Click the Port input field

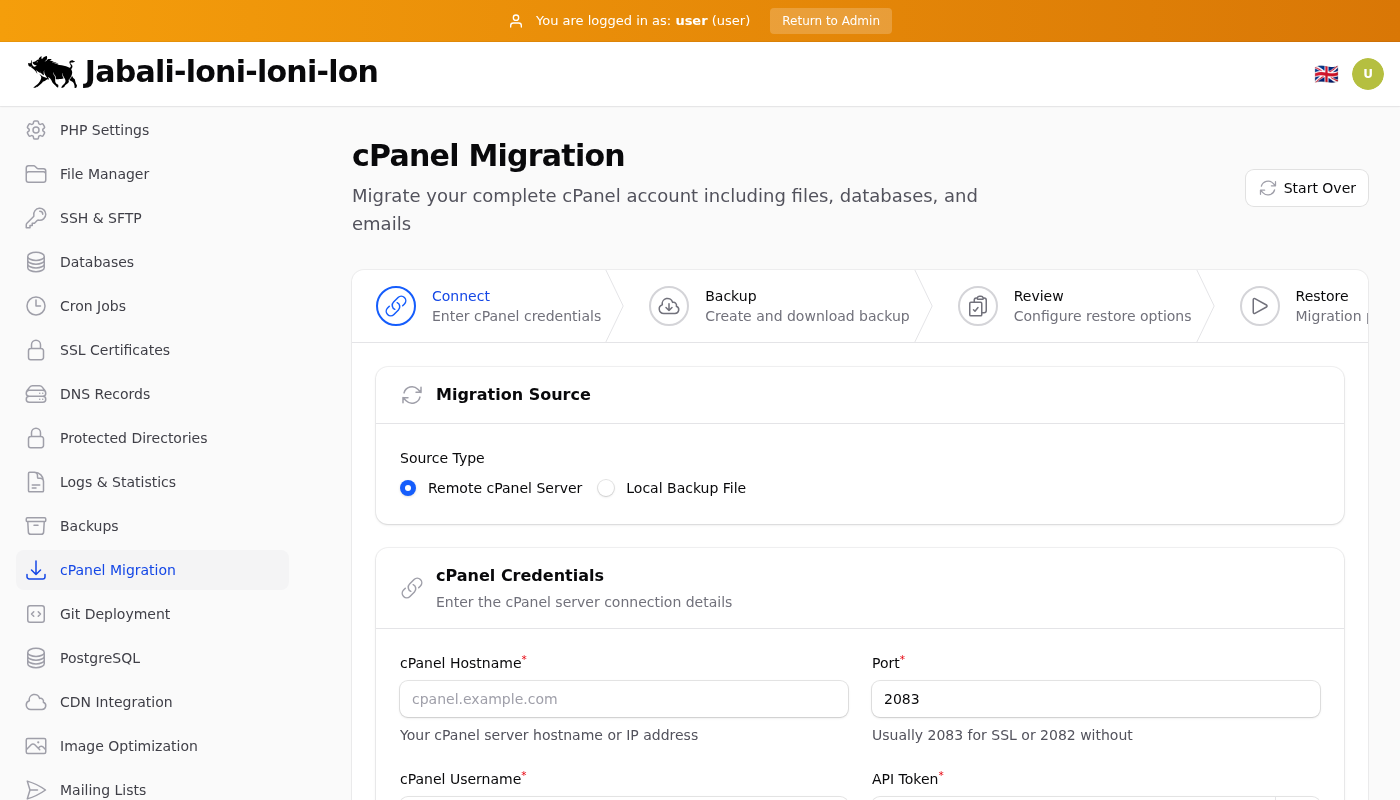1095,699
